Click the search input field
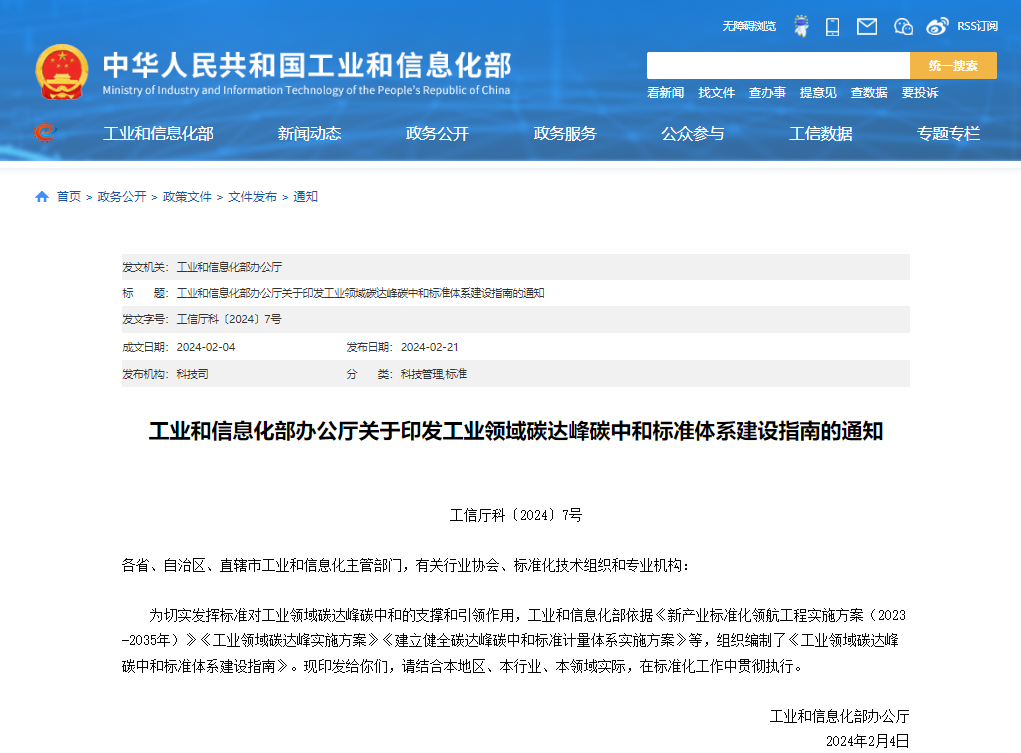The image size is (1021, 753). coord(777,66)
